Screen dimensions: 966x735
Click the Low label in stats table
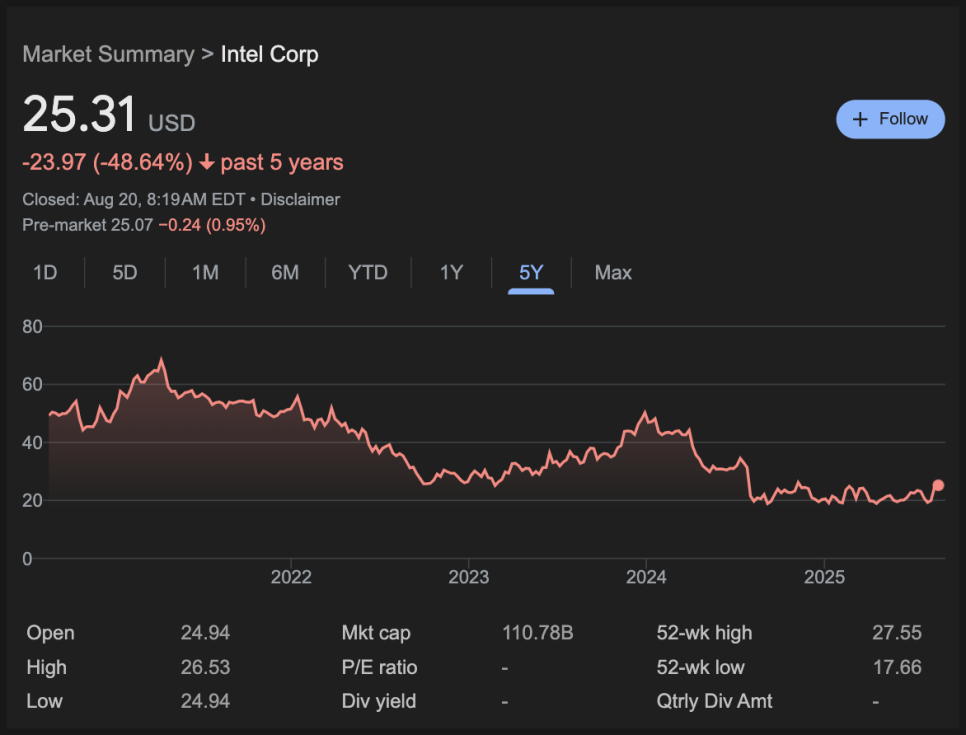[x=44, y=701]
